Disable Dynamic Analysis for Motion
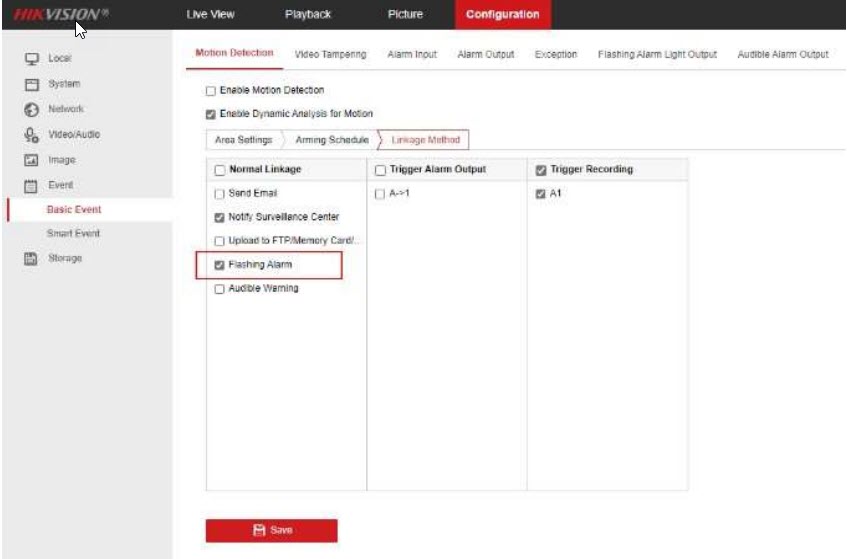 211,114
